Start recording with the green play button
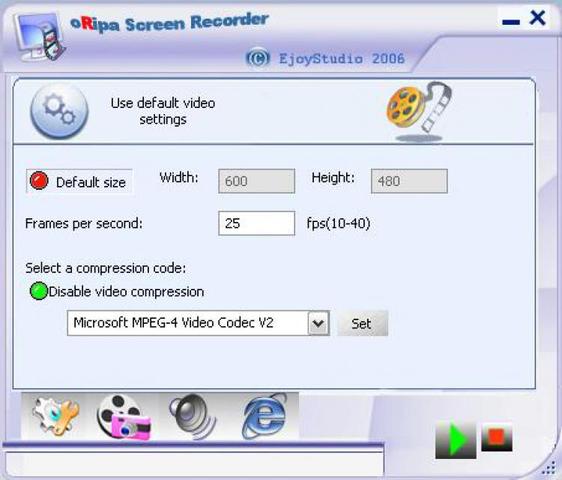 pyautogui.click(x=456, y=439)
